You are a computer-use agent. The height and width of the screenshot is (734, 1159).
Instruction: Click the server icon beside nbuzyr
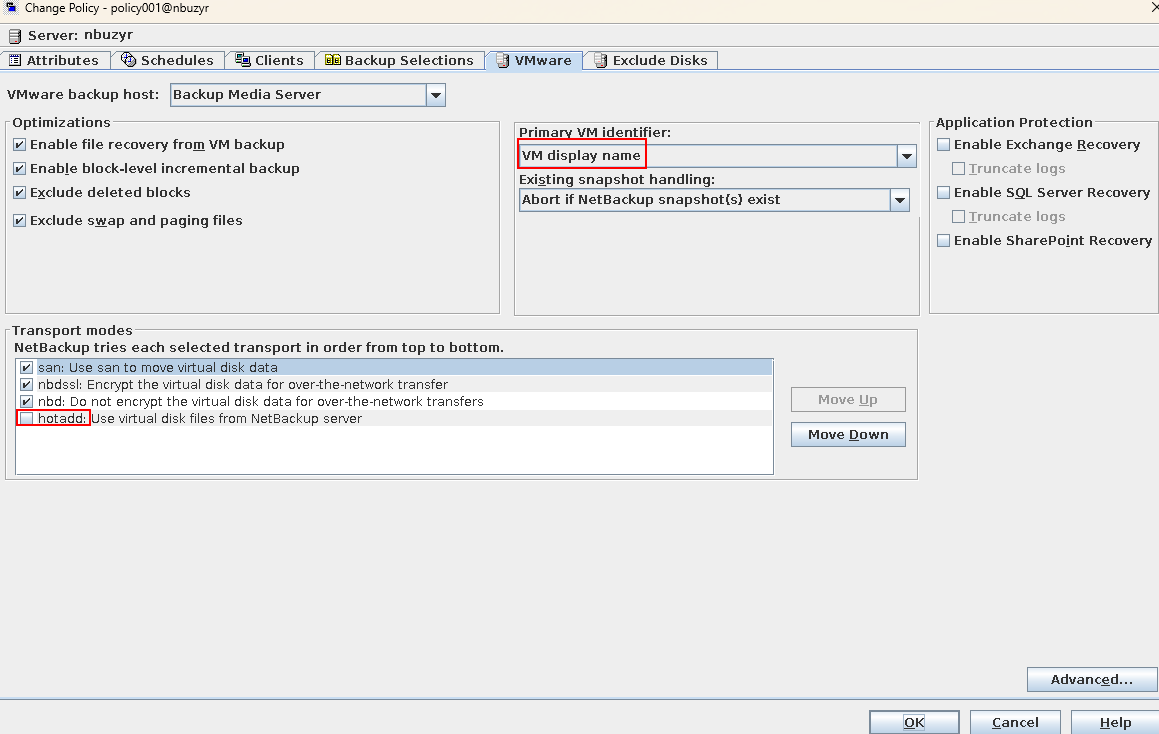[x=15, y=35]
